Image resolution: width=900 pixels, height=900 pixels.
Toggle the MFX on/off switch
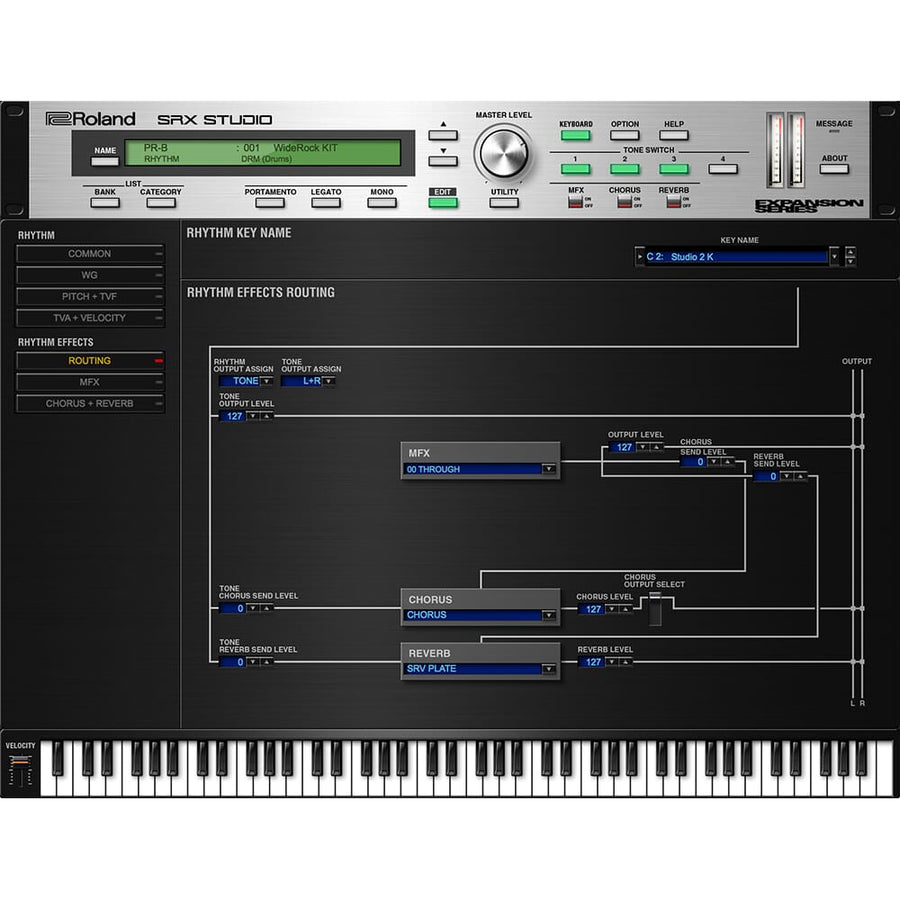coord(575,201)
